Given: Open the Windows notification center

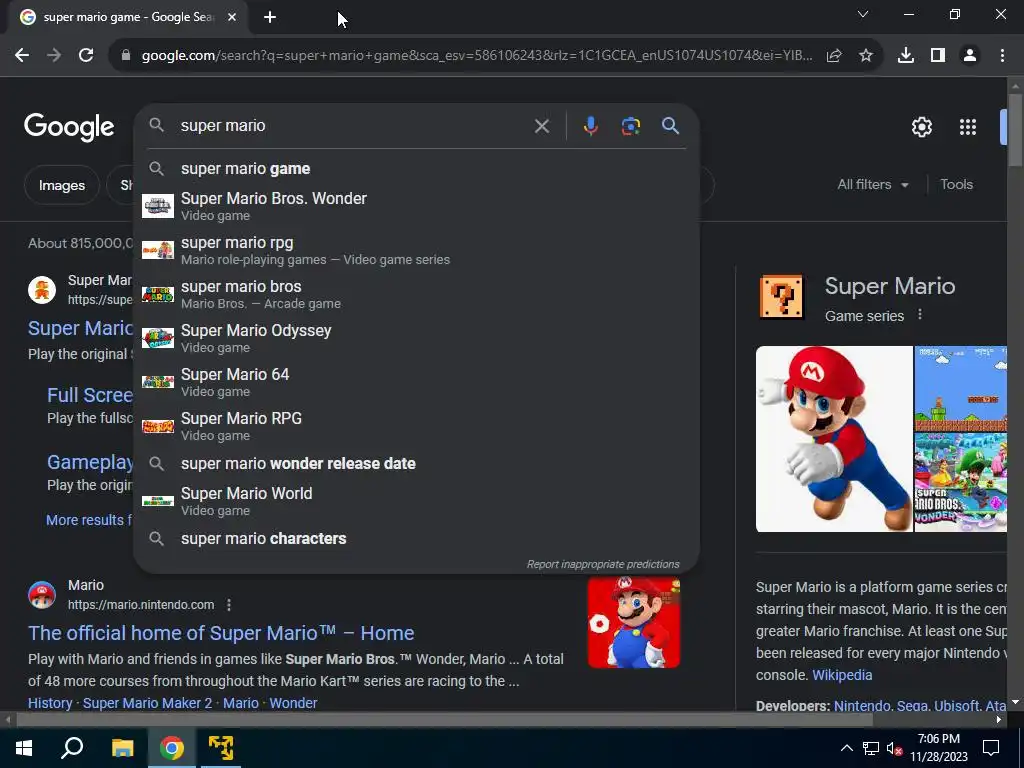Looking at the screenshot, I should (991, 748).
